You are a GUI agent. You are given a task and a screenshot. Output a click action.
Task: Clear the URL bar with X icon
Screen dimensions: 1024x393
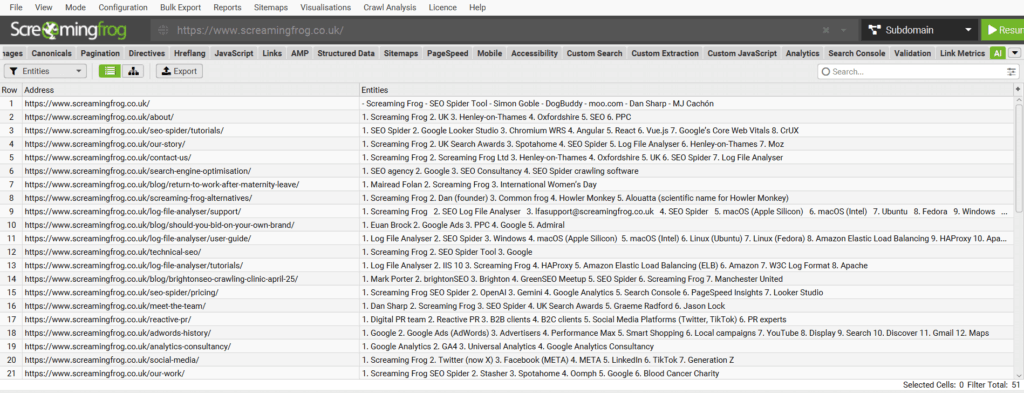point(826,31)
